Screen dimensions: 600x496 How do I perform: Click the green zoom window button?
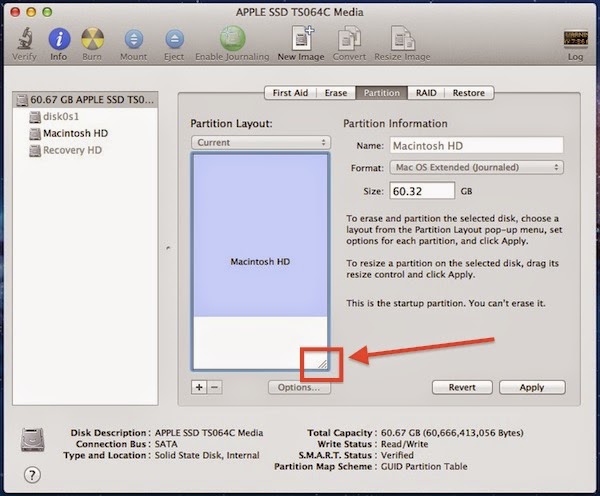[47, 12]
